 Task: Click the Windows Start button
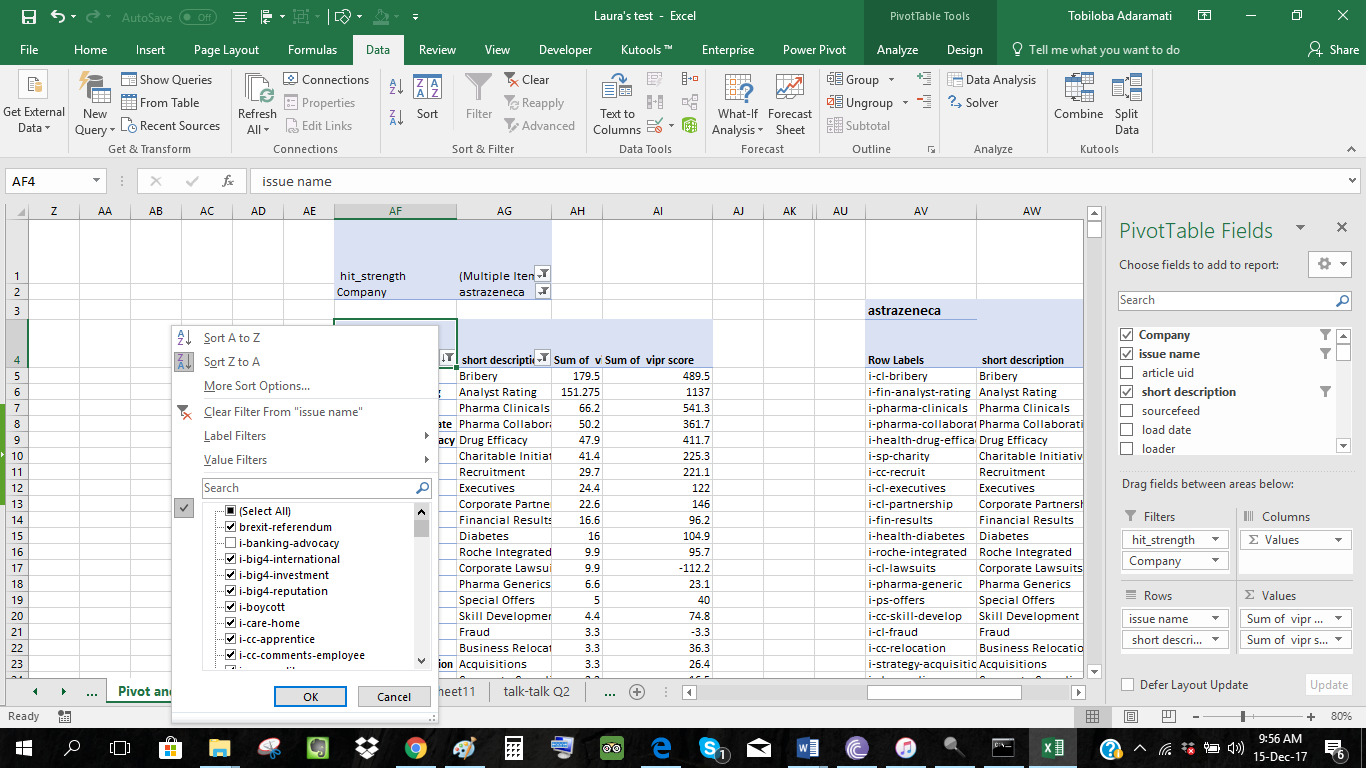click(x=24, y=747)
